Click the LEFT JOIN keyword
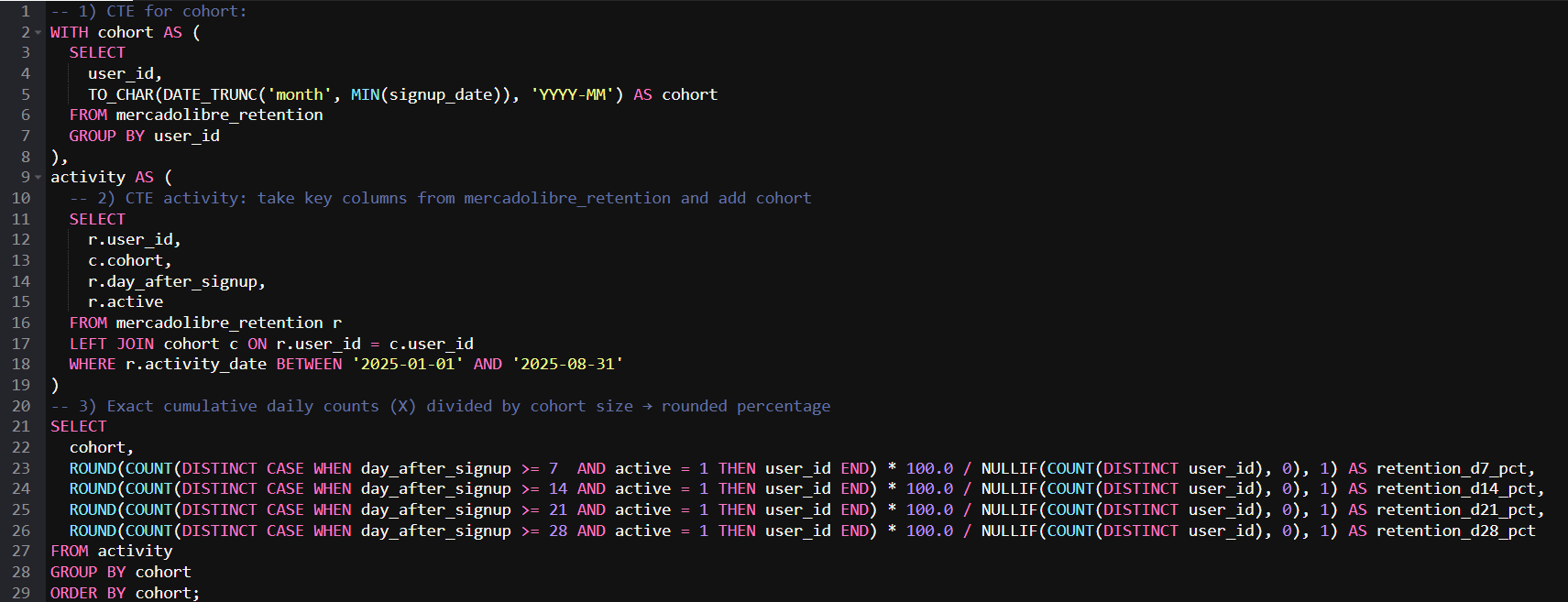 tap(111, 344)
